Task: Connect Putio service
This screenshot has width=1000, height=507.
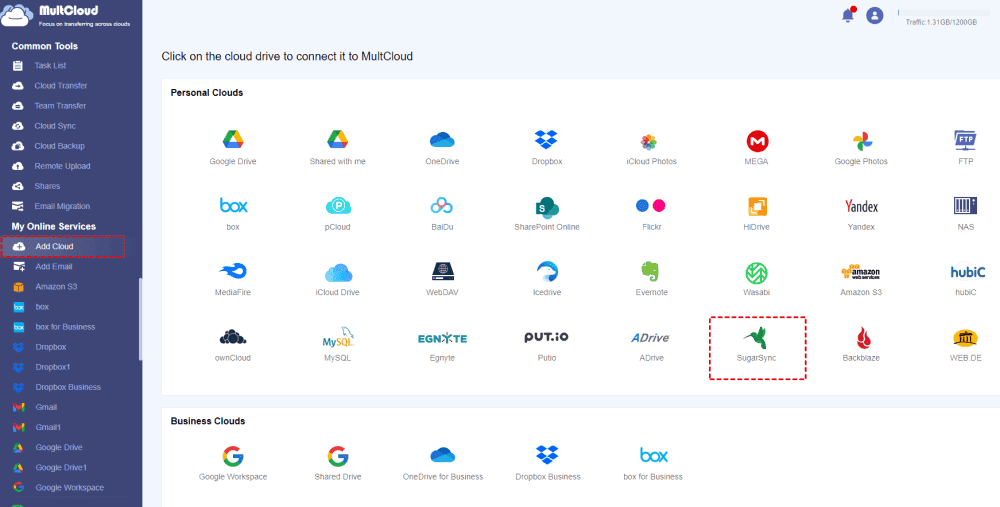Action: tap(547, 345)
